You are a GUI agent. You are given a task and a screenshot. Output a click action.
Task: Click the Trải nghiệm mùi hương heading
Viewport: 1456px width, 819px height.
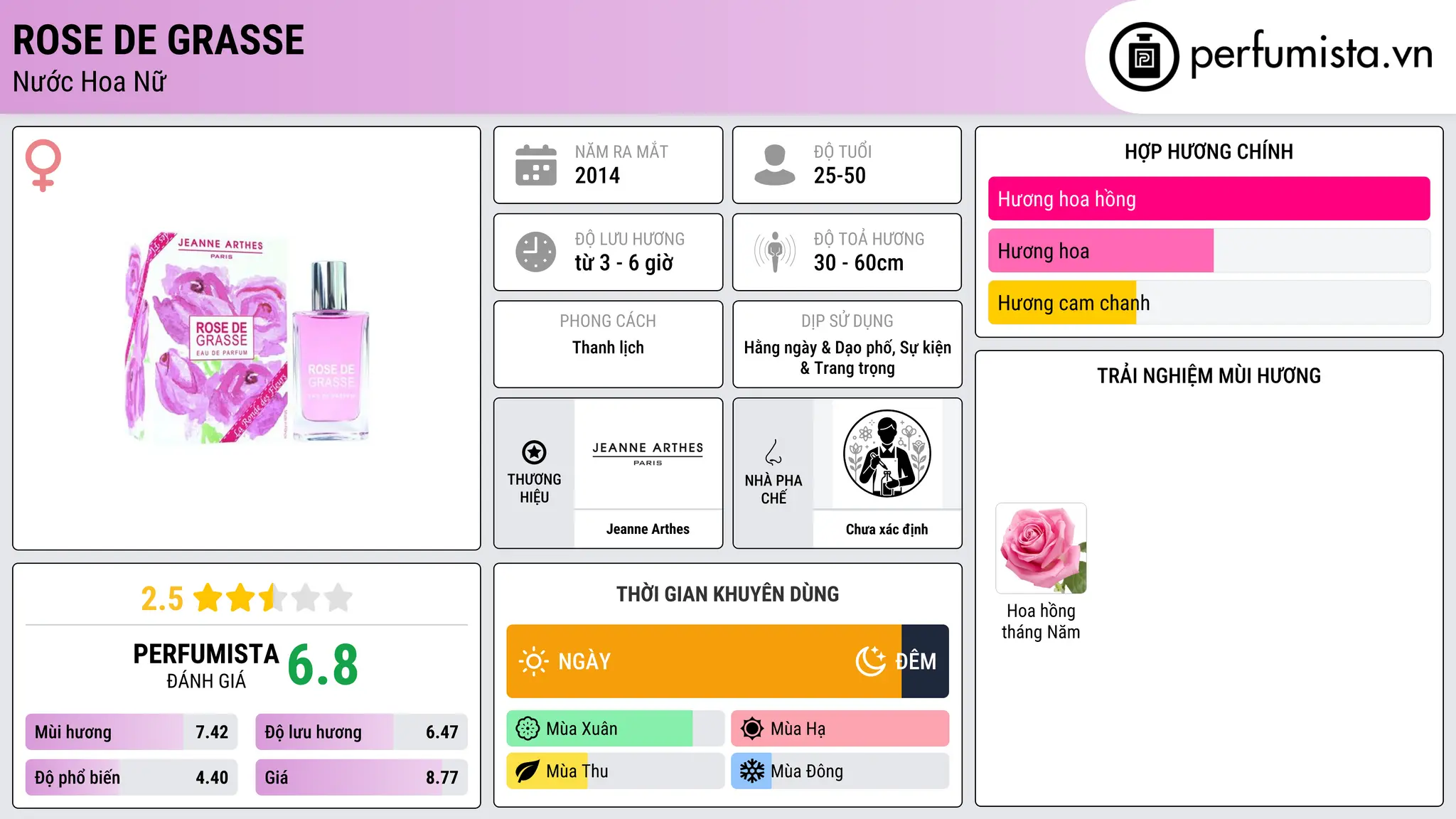pyautogui.click(x=1209, y=375)
